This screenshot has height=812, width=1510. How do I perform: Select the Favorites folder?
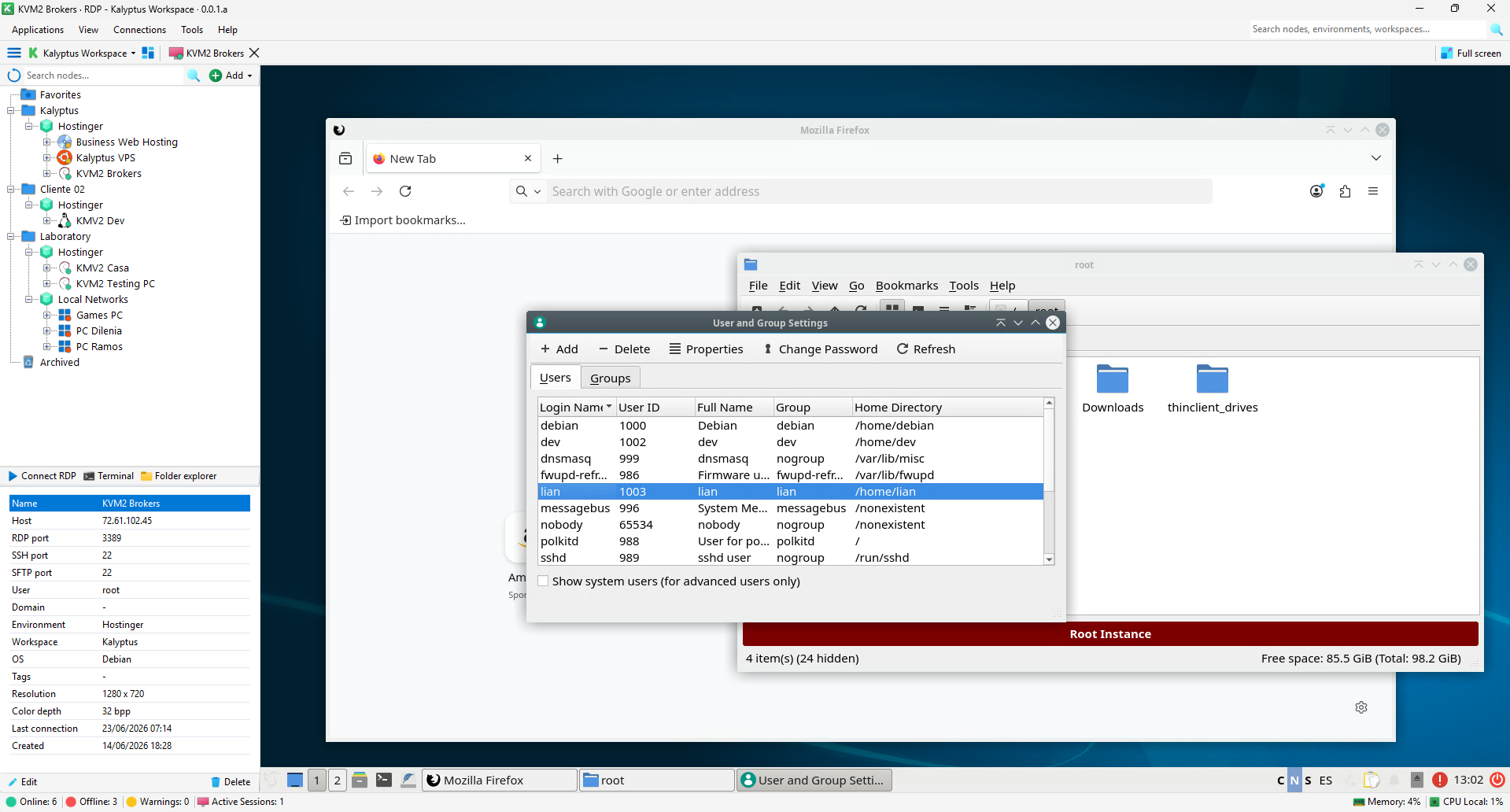tap(60, 94)
